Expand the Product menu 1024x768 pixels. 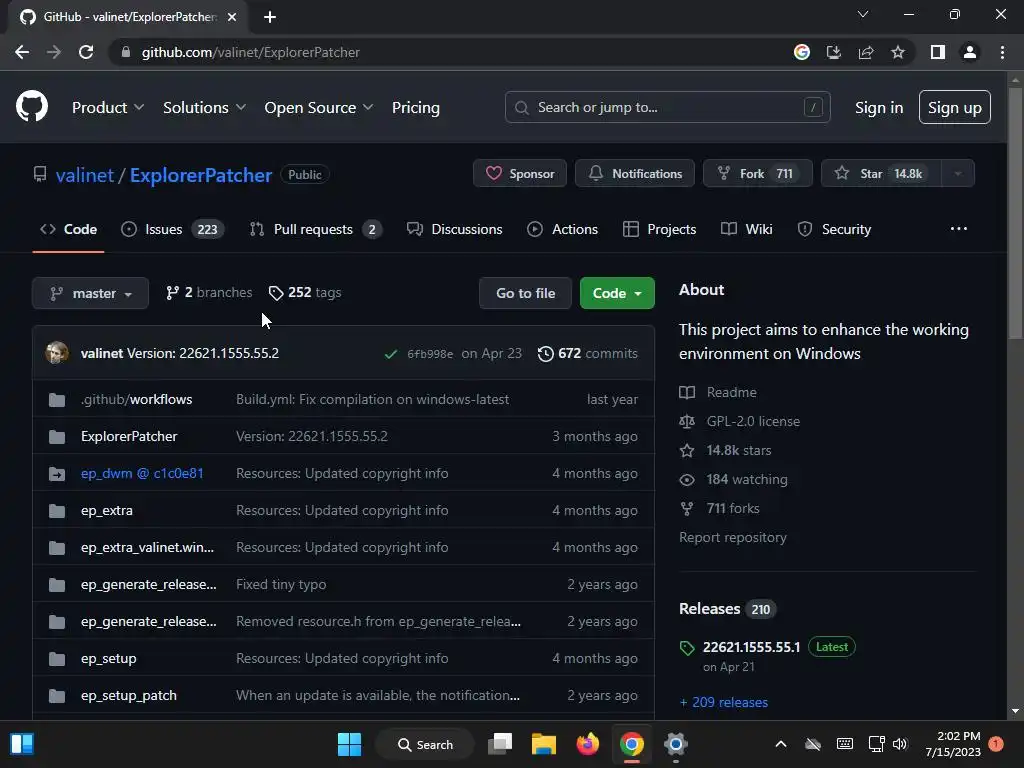click(108, 108)
